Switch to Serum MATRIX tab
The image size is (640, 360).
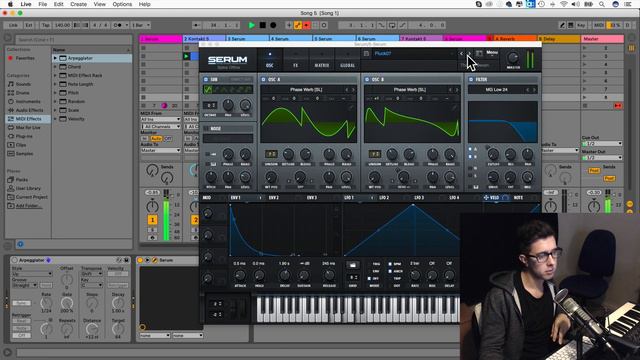[x=322, y=60]
